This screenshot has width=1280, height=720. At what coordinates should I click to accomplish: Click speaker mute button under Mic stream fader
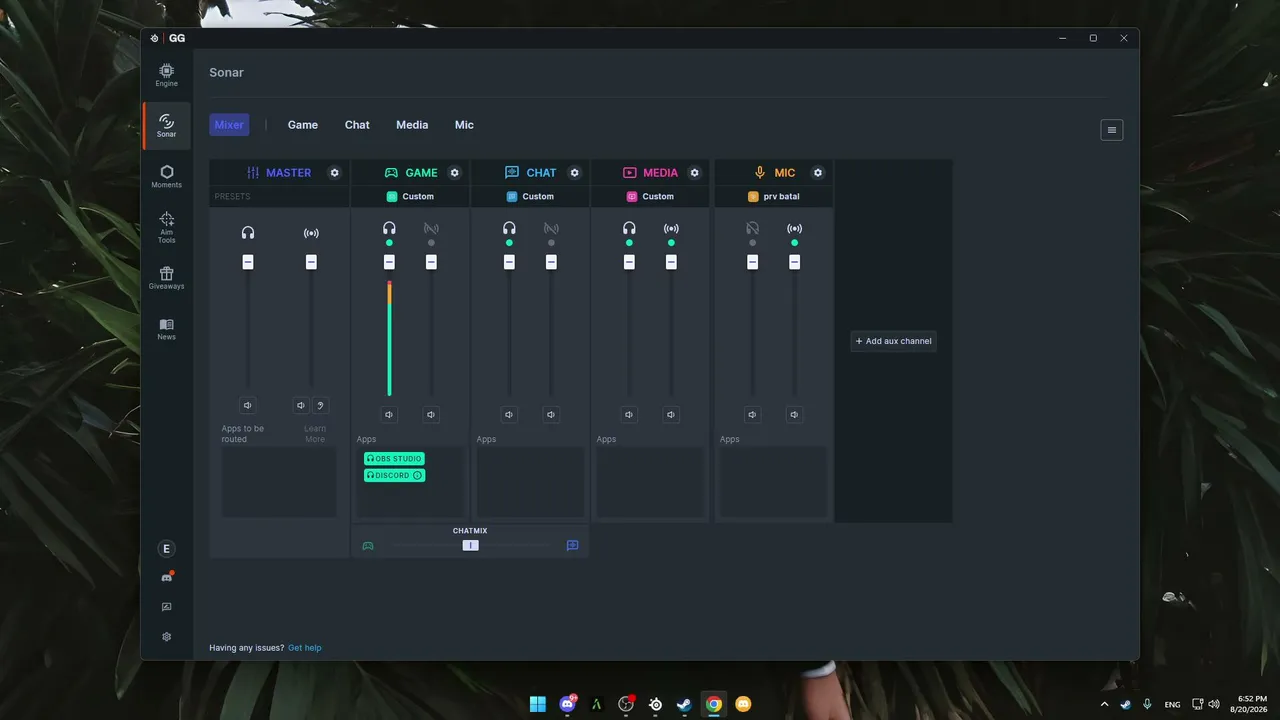[x=795, y=415]
